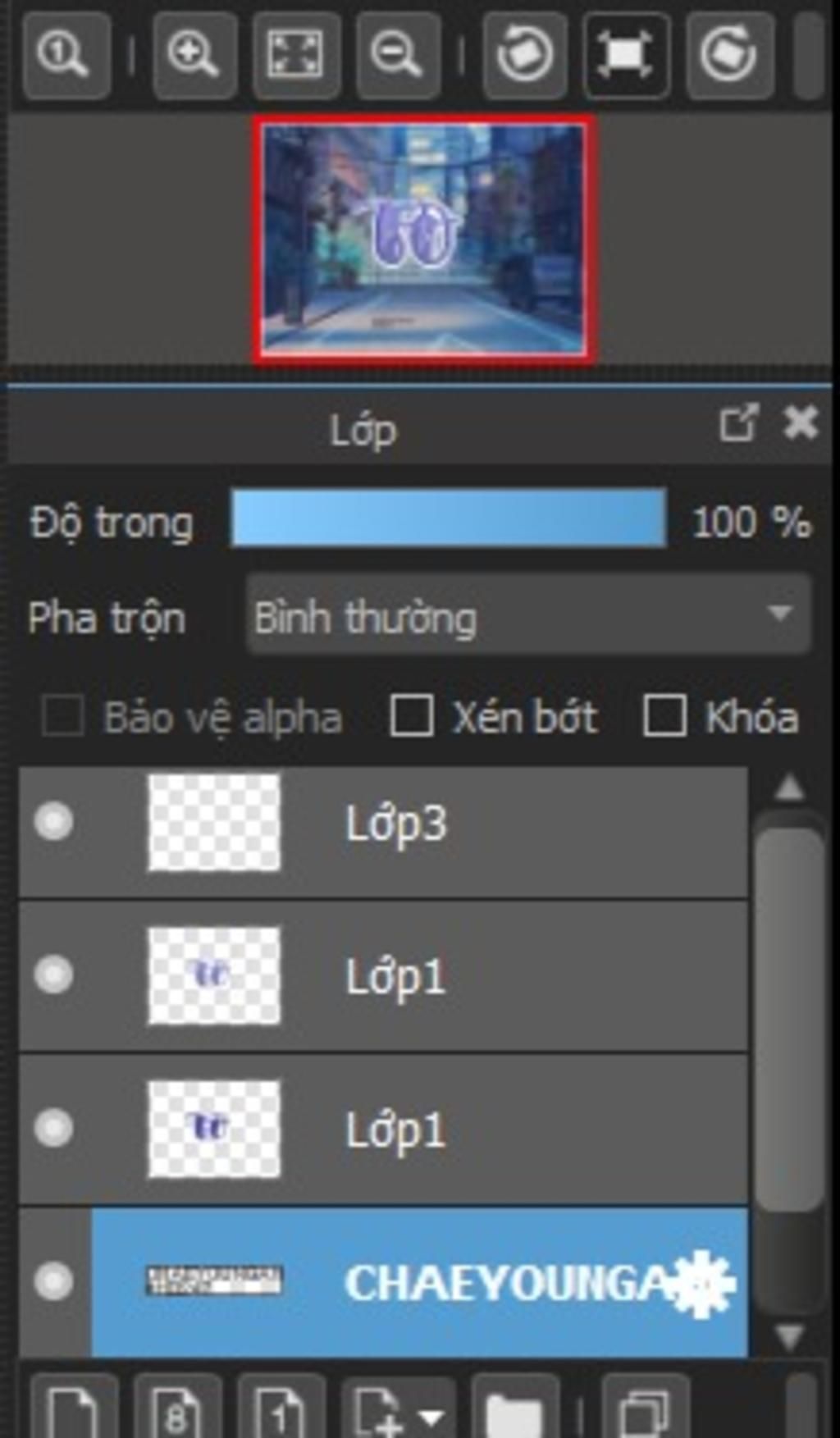This screenshot has height=1438, width=840.
Task: Rotate the canvas view counter-clockwise
Action: [x=525, y=54]
